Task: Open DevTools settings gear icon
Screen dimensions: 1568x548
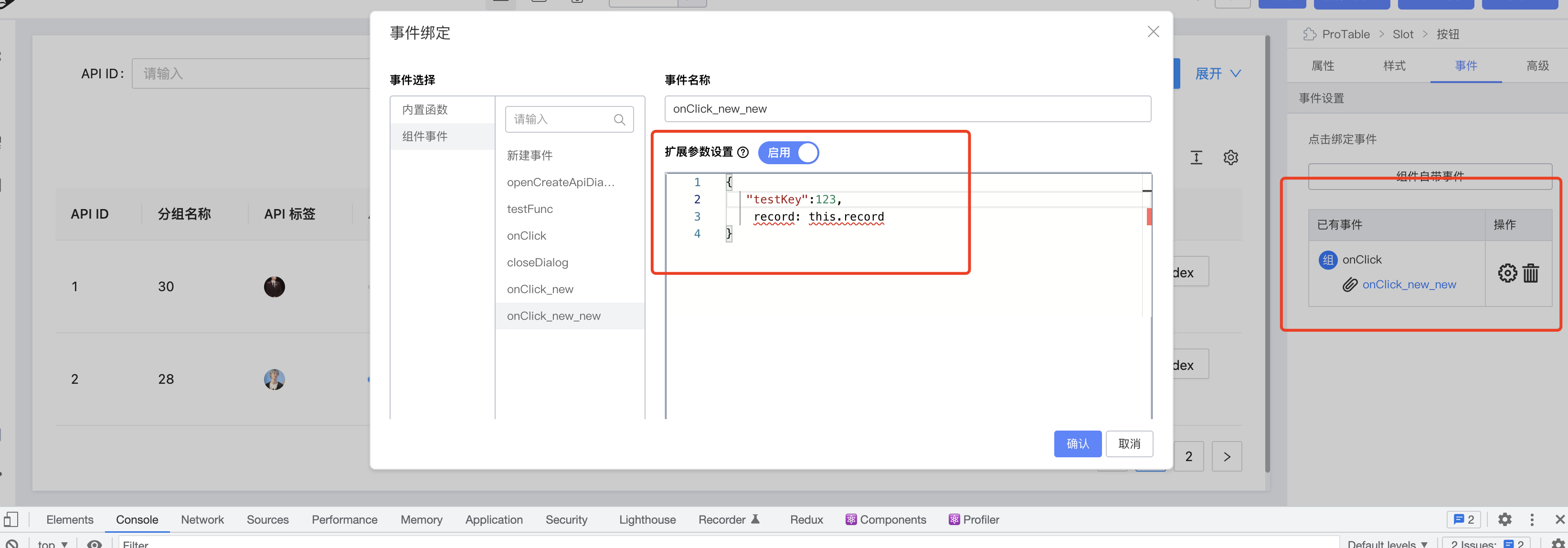Action: point(1504,519)
